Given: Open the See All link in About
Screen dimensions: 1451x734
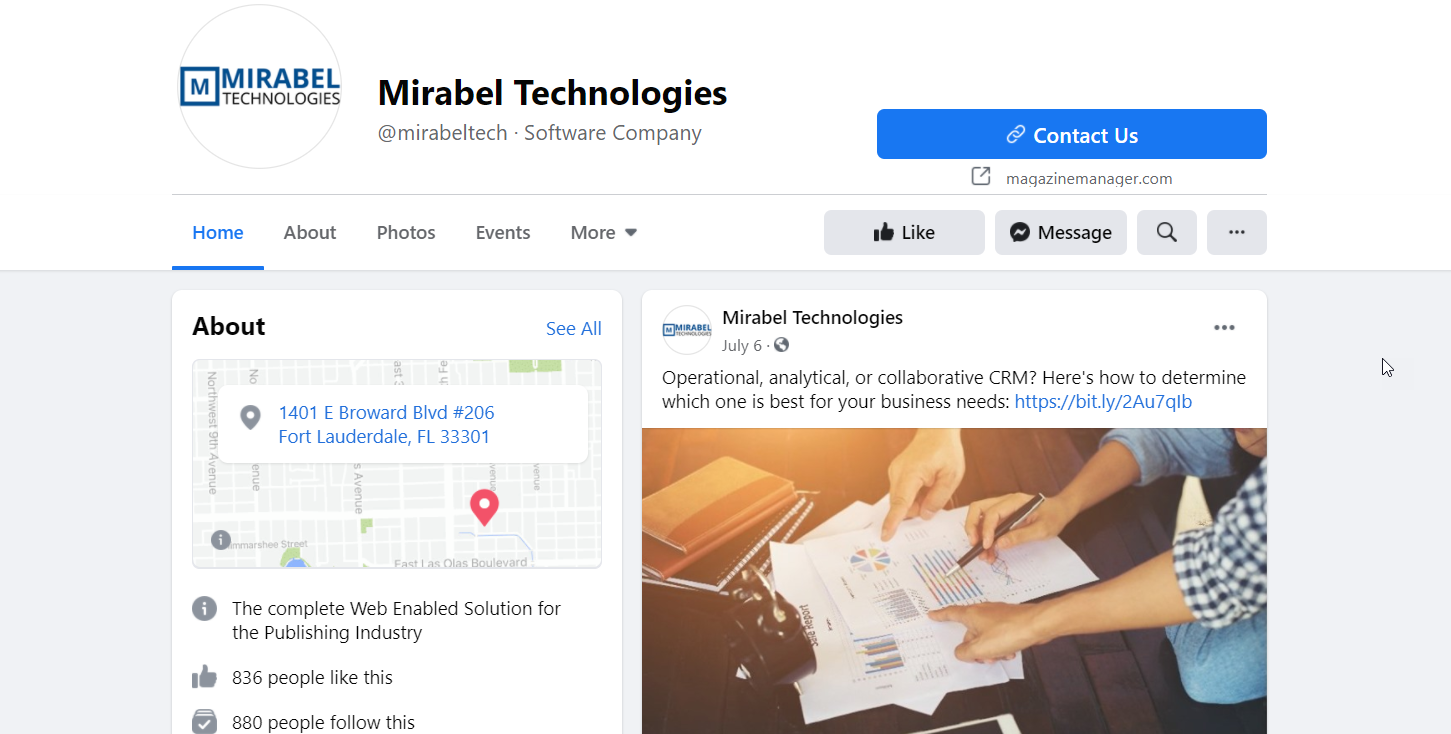Looking at the screenshot, I should tap(574, 328).
